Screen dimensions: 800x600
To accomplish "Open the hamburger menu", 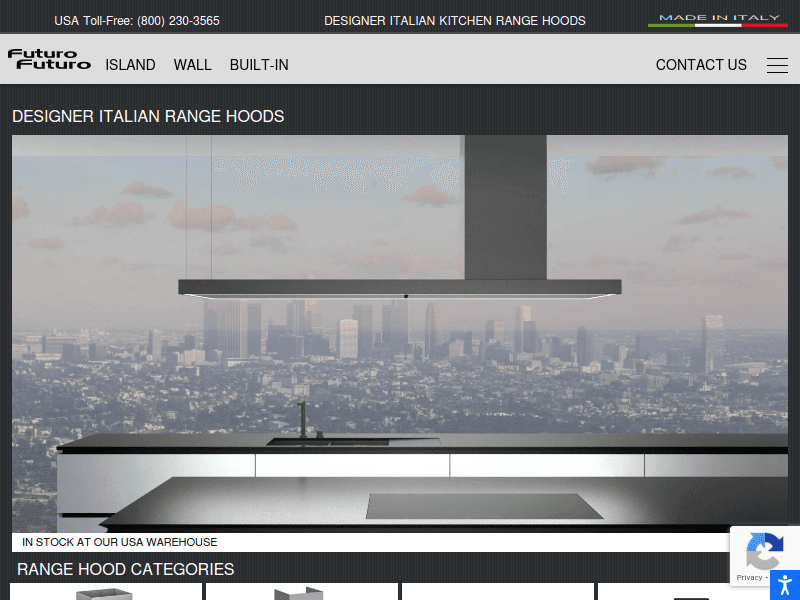I will pyautogui.click(x=777, y=65).
